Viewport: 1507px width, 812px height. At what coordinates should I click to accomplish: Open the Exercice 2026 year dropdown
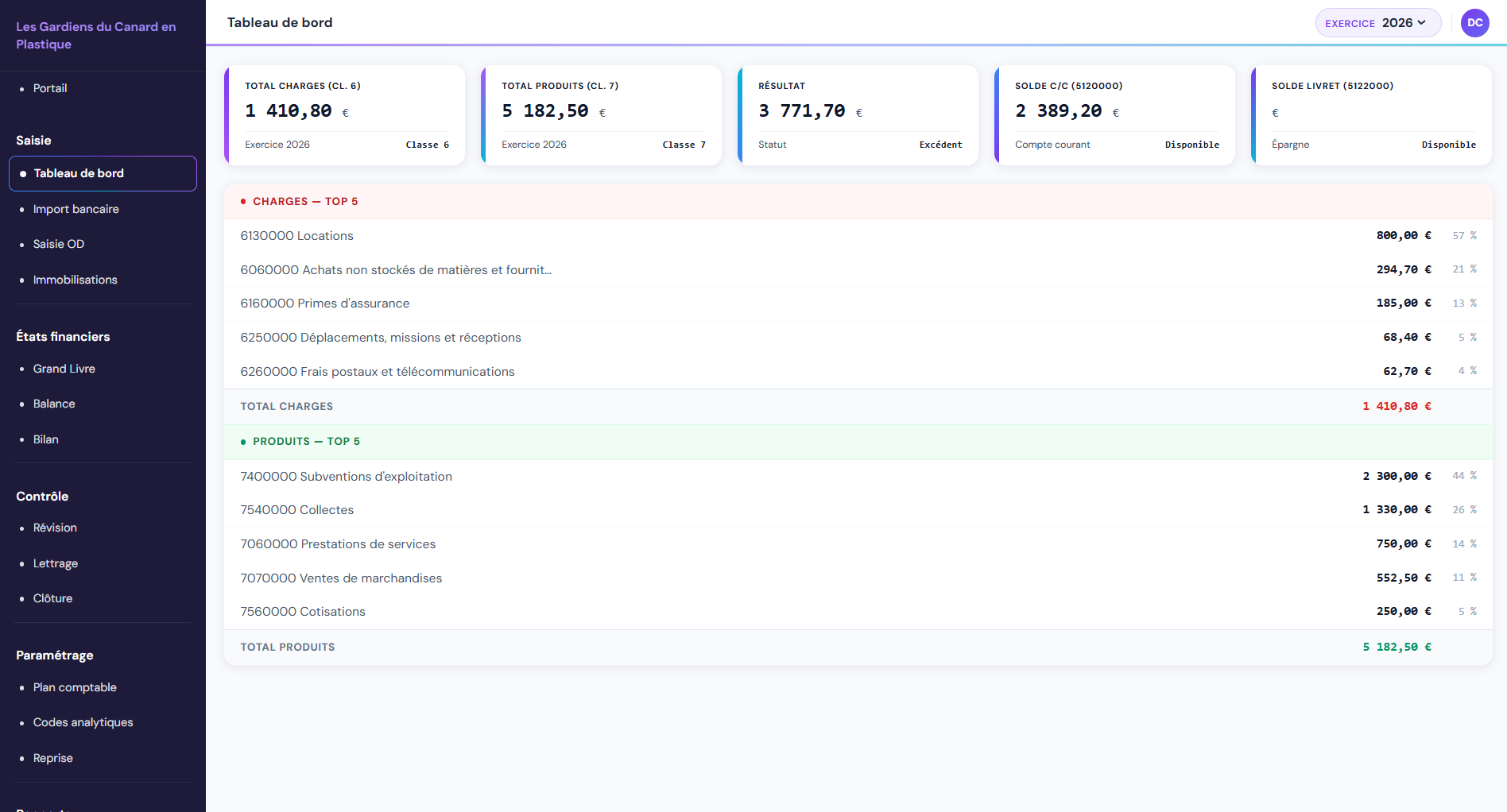point(1377,23)
